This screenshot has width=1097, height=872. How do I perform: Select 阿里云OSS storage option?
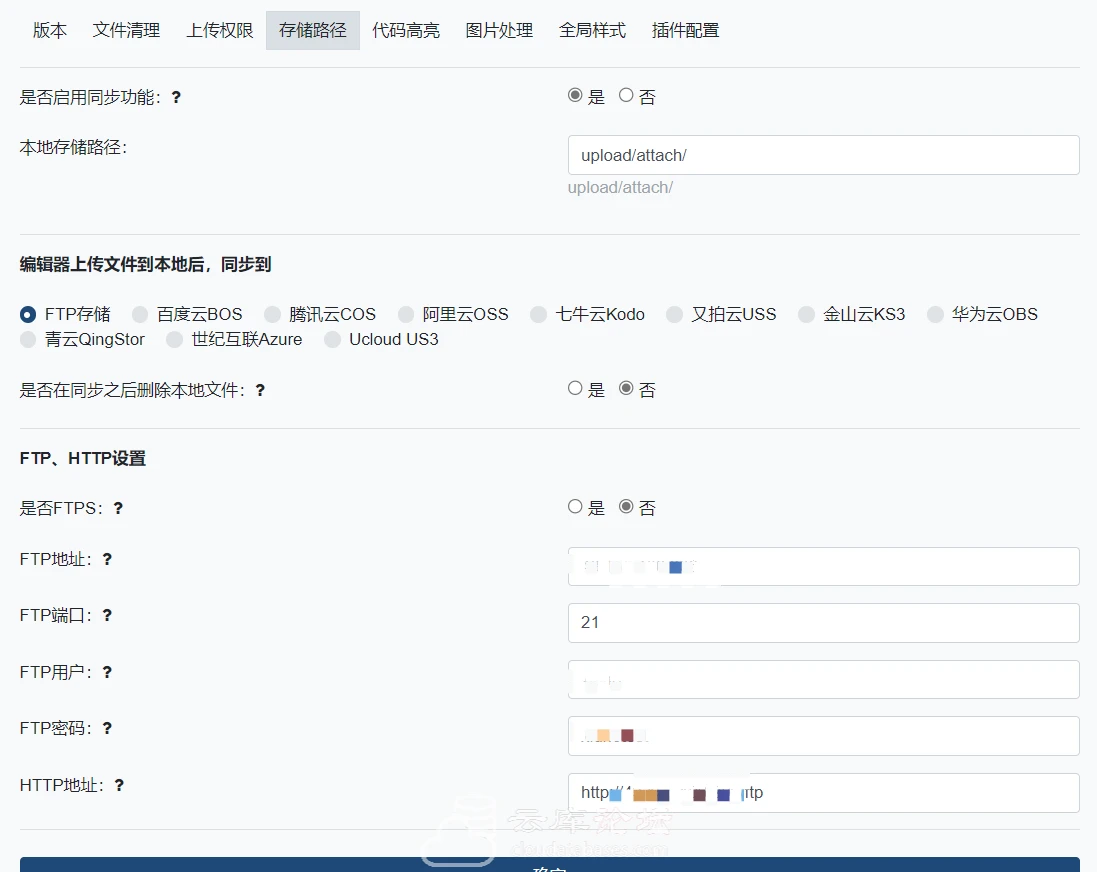pyautogui.click(x=406, y=315)
